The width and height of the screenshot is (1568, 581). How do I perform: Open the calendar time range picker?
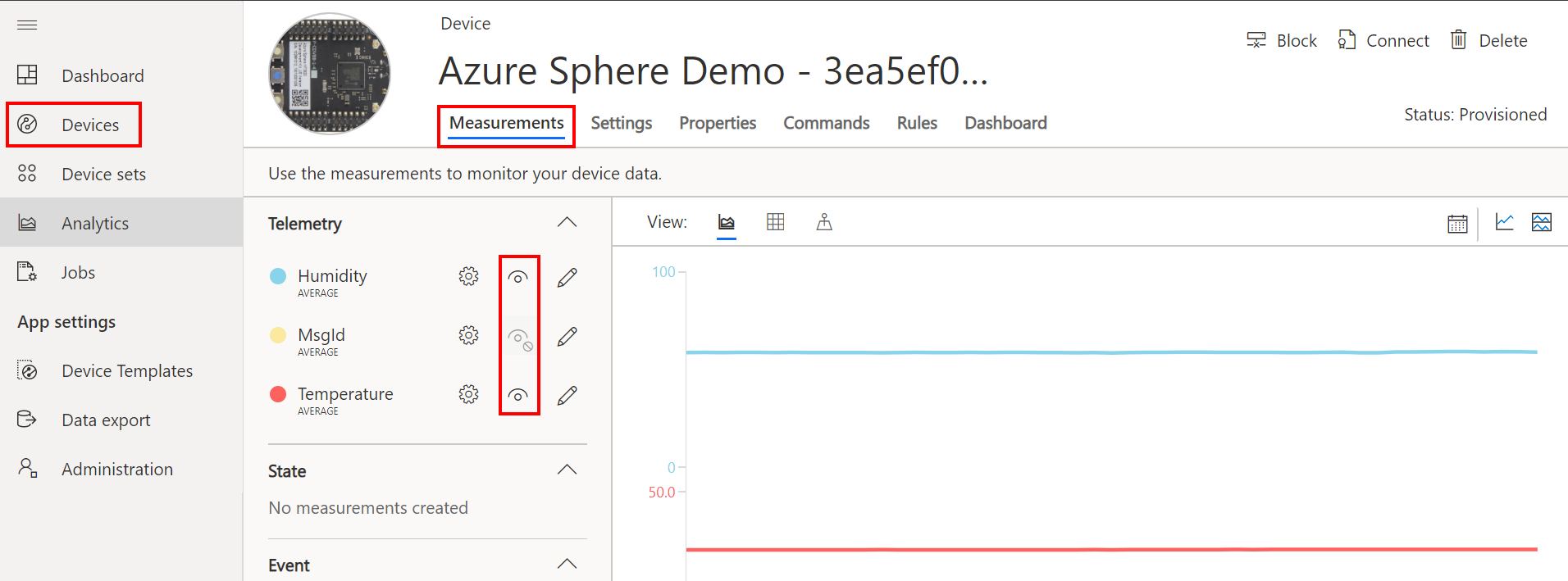coord(1457,223)
